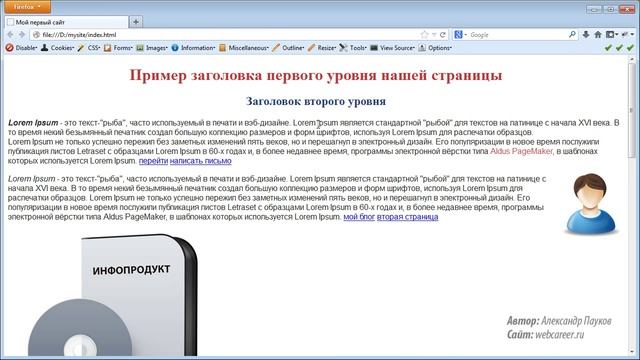Go forward with the forward arrow
640x360 pixels.
coord(22,35)
